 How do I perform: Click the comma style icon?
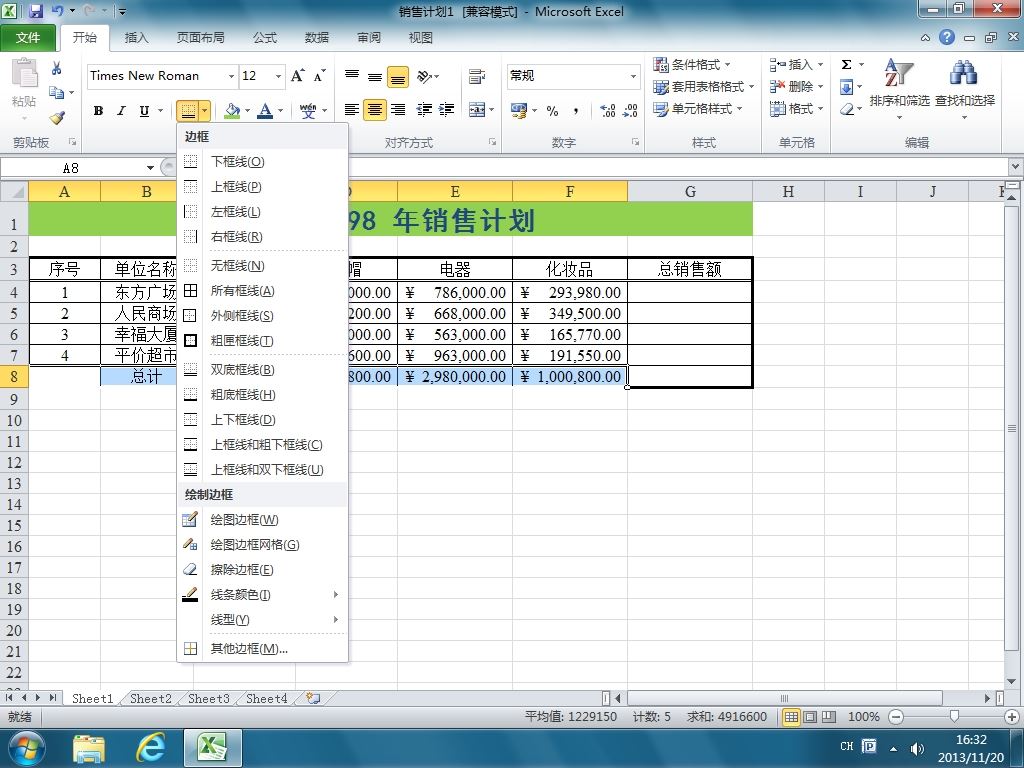coord(575,110)
